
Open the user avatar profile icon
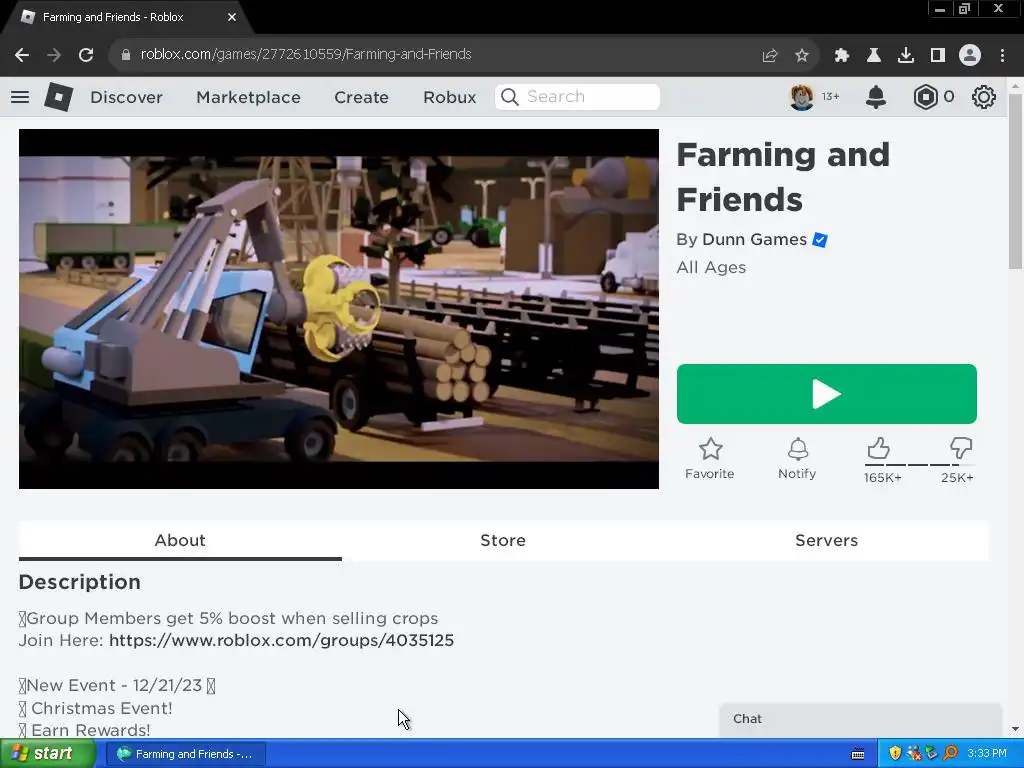[x=801, y=97]
